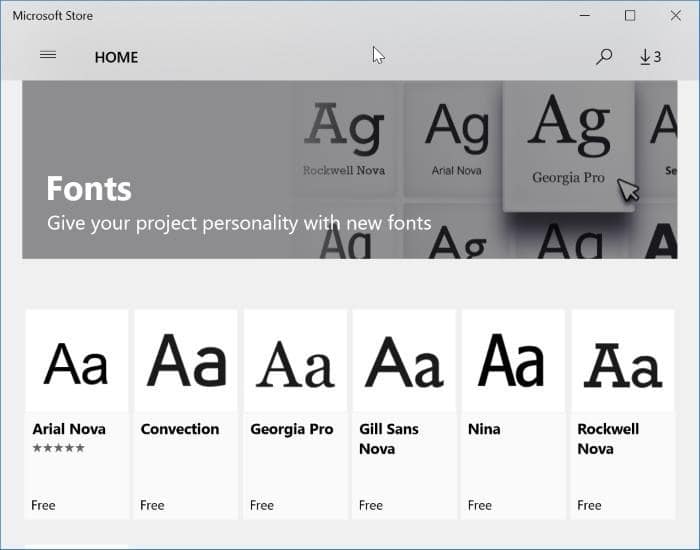Click Free price under Rockwell Nova
The image size is (700, 550).
point(589,505)
